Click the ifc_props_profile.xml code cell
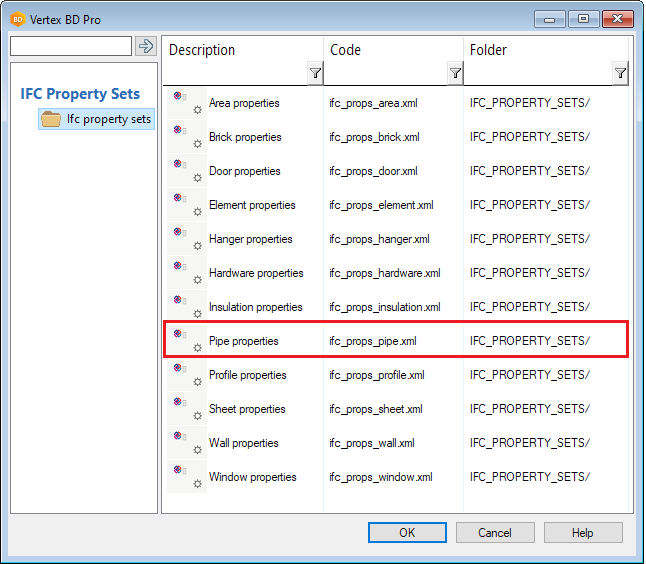This screenshot has height=564, width=646. [x=377, y=375]
